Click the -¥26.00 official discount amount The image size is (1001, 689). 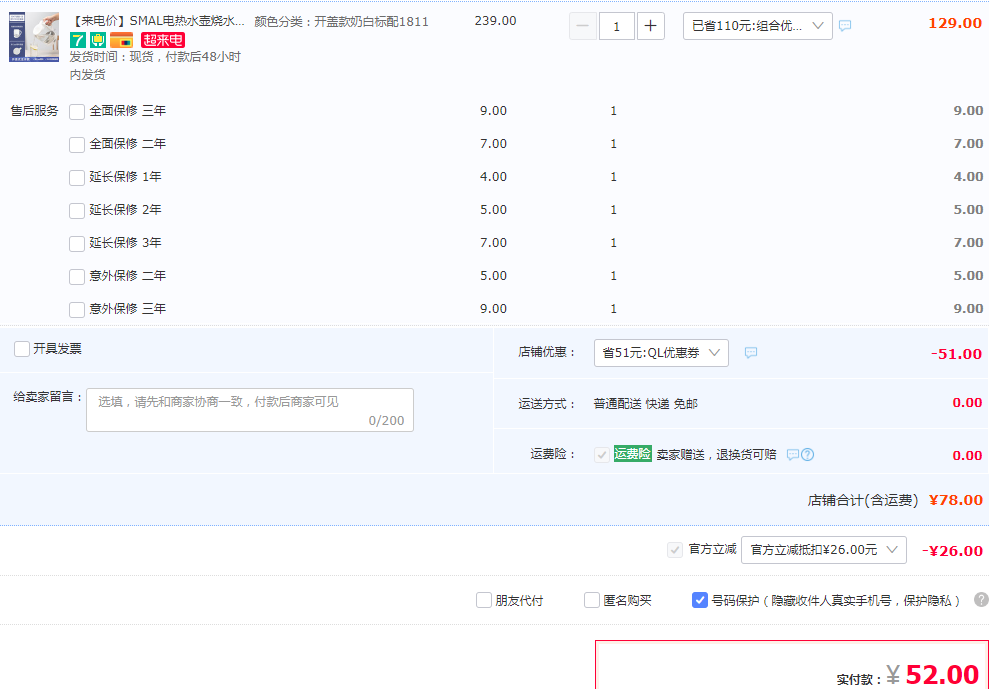tap(952, 550)
